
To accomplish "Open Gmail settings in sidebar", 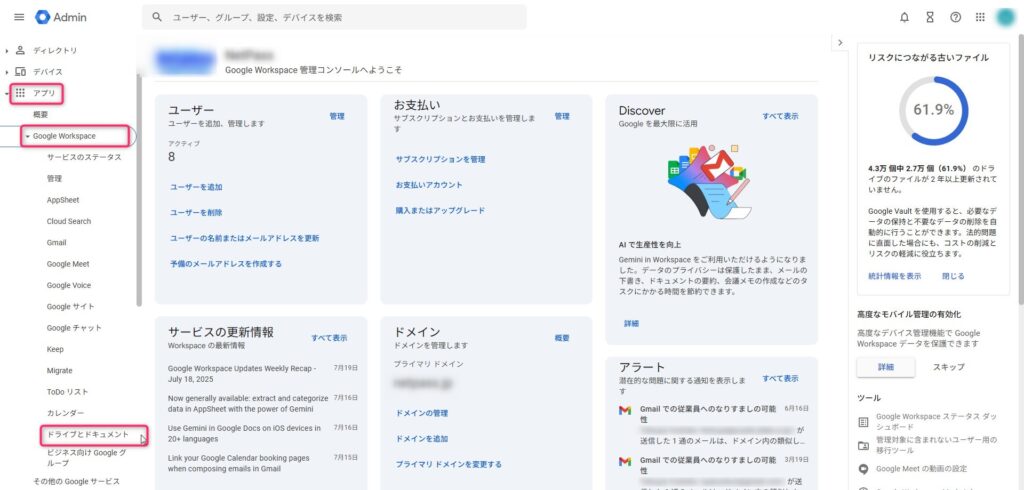I will click(56, 242).
